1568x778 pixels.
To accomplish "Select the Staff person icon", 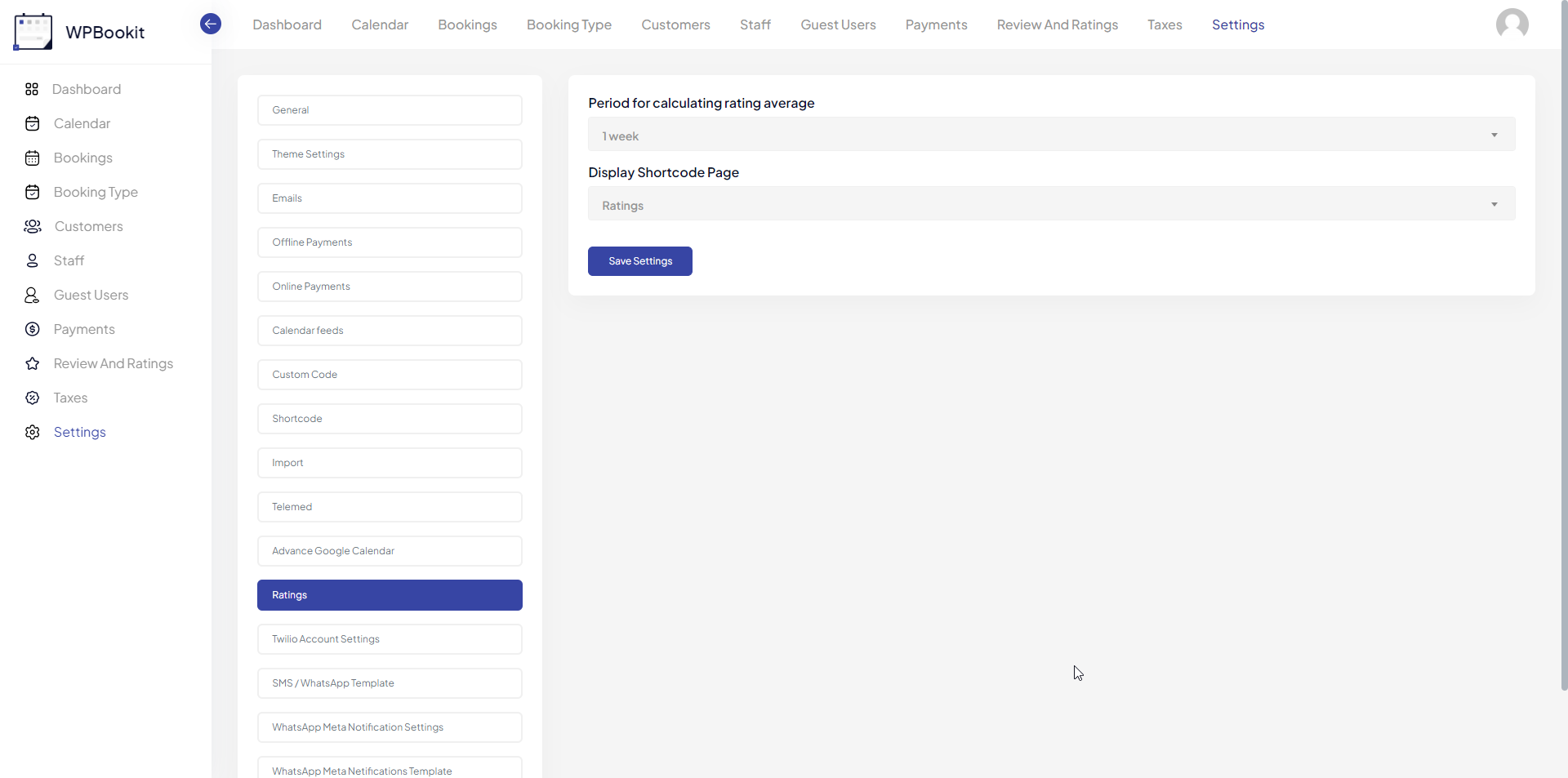I will click(x=32, y=260).
